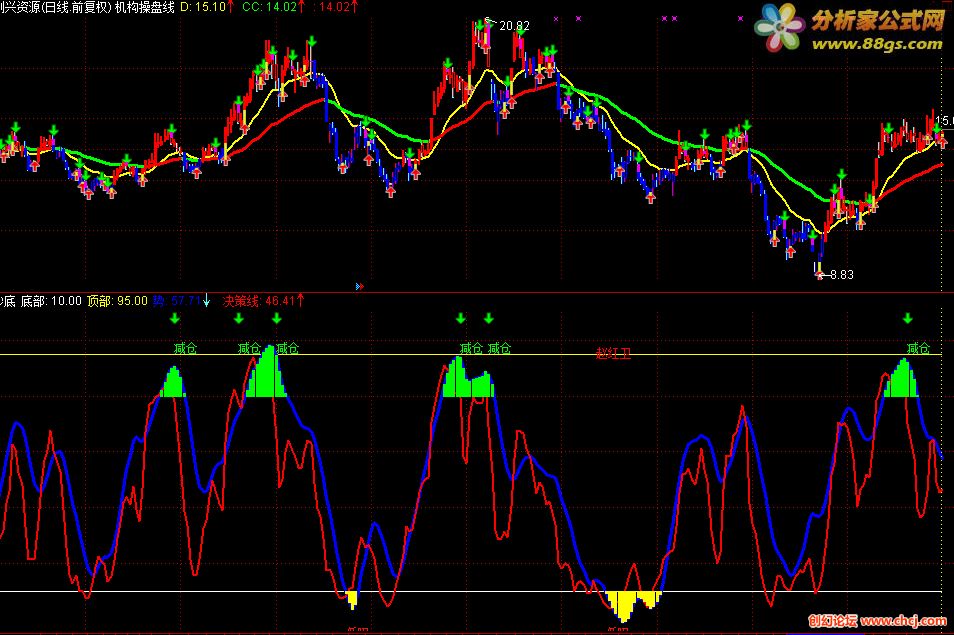Click the yellow 顶部: 95.00 label
The image size is (954, 635).
[x=117, y=300]
